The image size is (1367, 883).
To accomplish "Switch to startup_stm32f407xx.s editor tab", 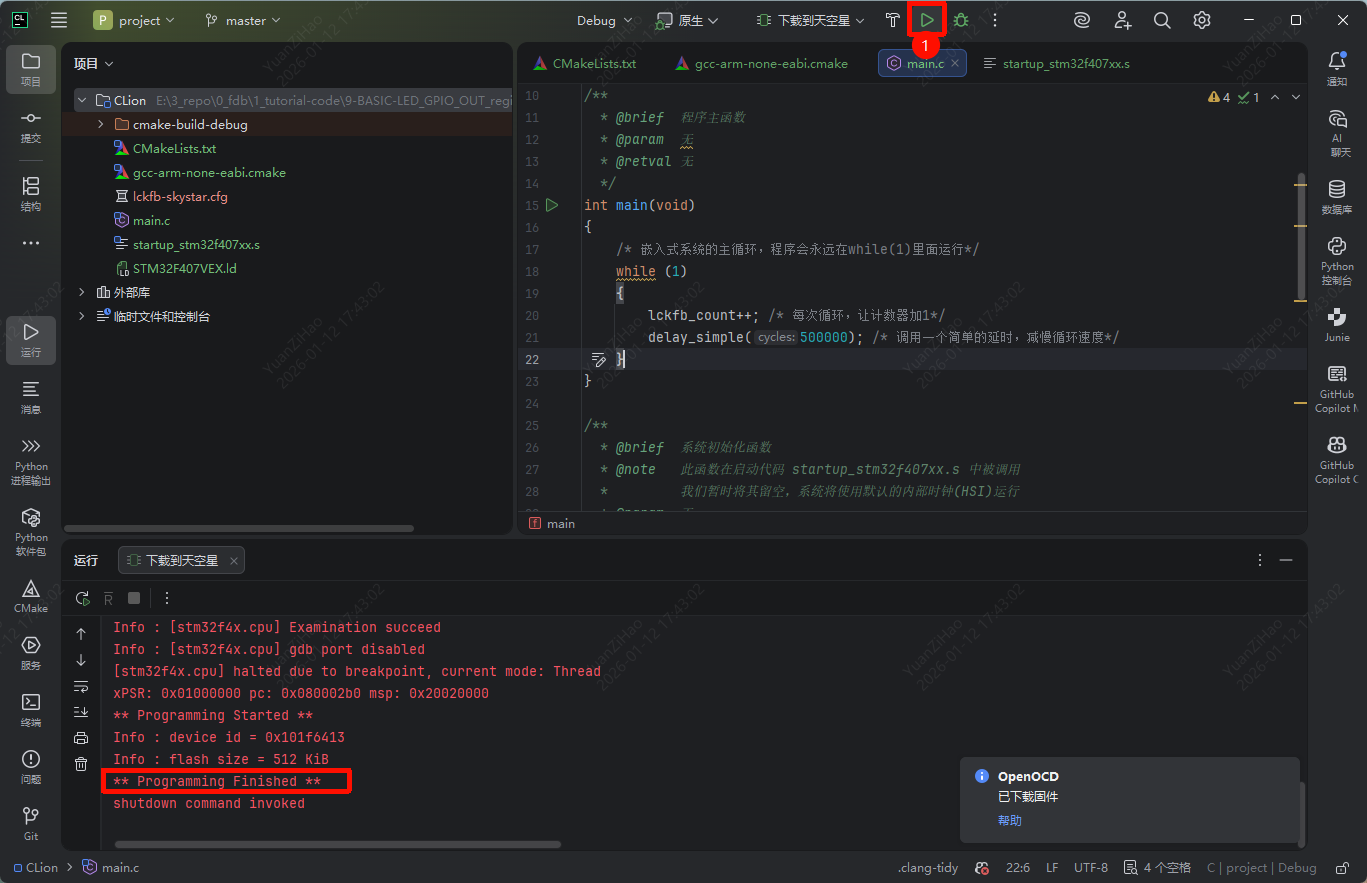I will pyautogui.click(x=1065, y=64).
